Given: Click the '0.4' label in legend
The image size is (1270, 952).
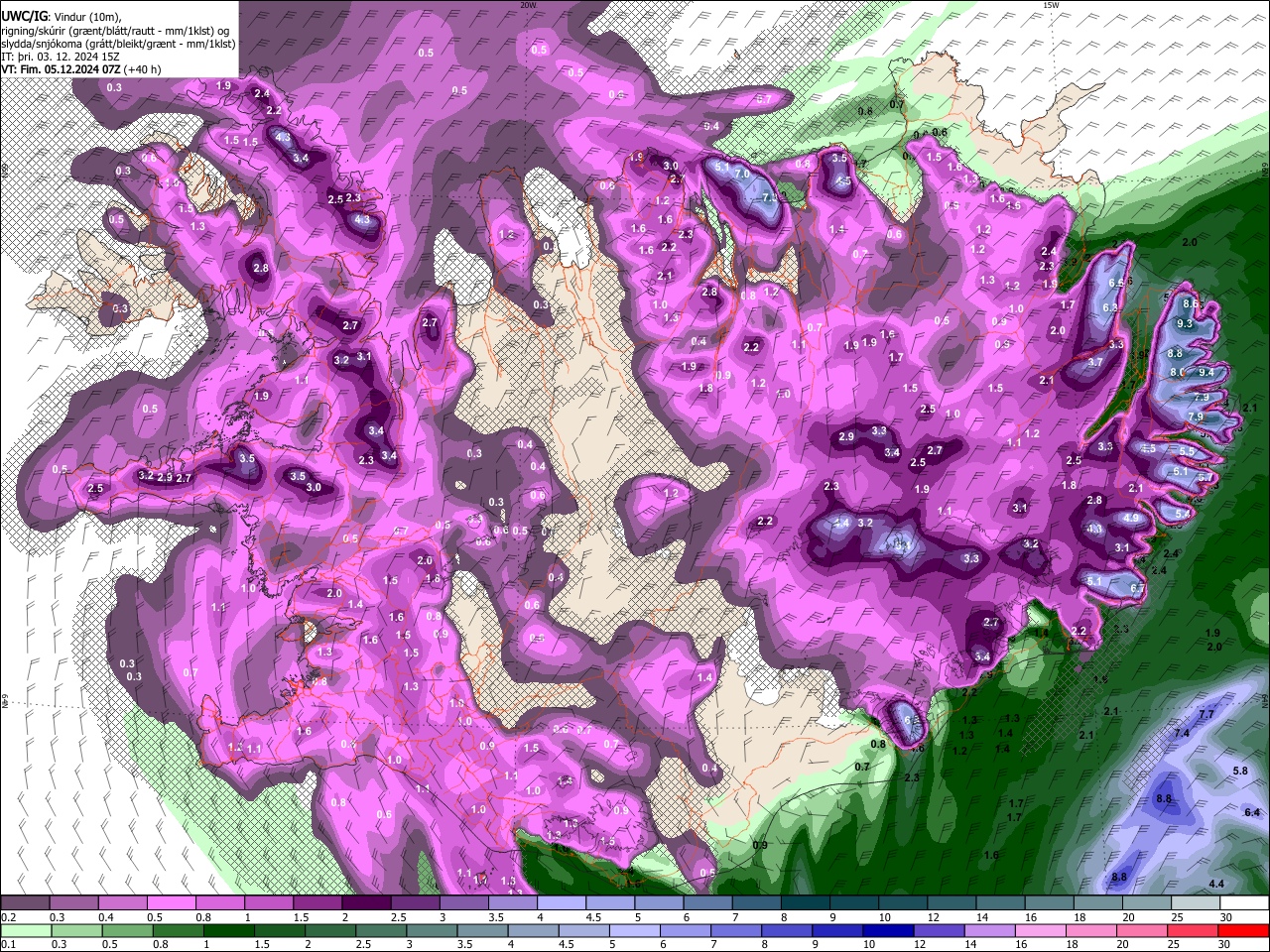Looking at the screenshot, I should point(106,917).
